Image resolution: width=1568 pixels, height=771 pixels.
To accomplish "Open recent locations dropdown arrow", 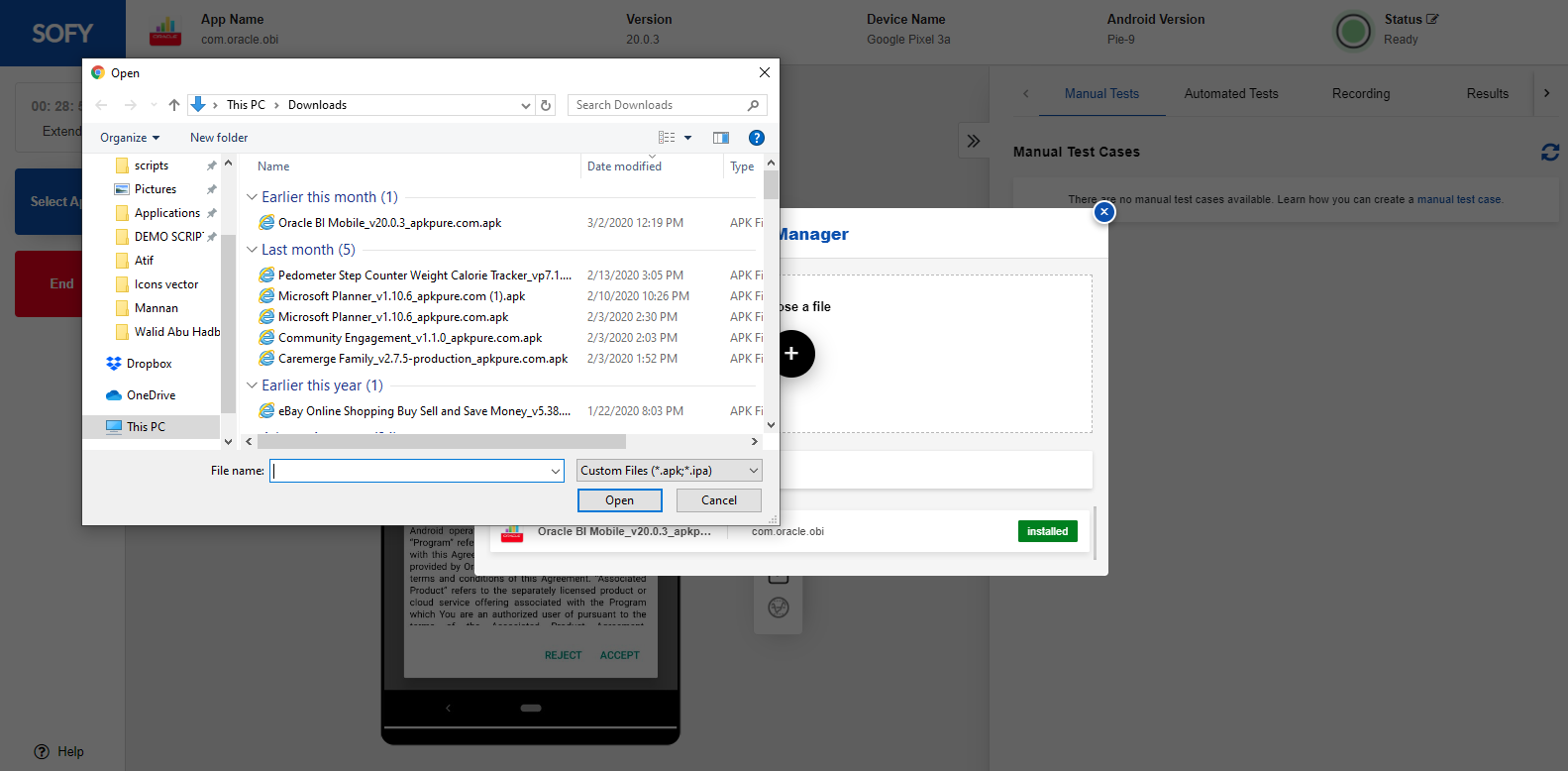I will pos(154,105).
